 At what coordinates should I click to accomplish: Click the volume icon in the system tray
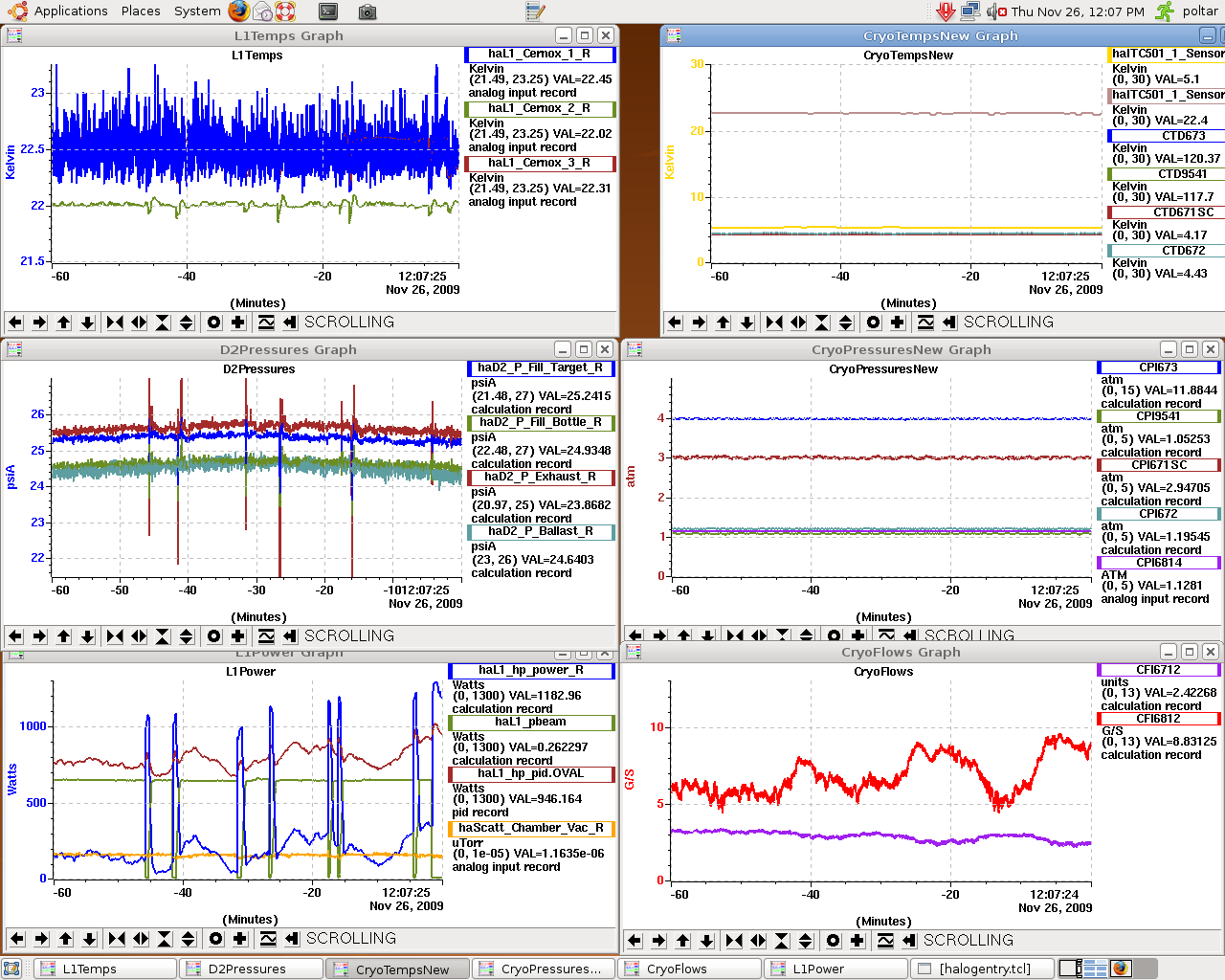(x=997, y=11)
